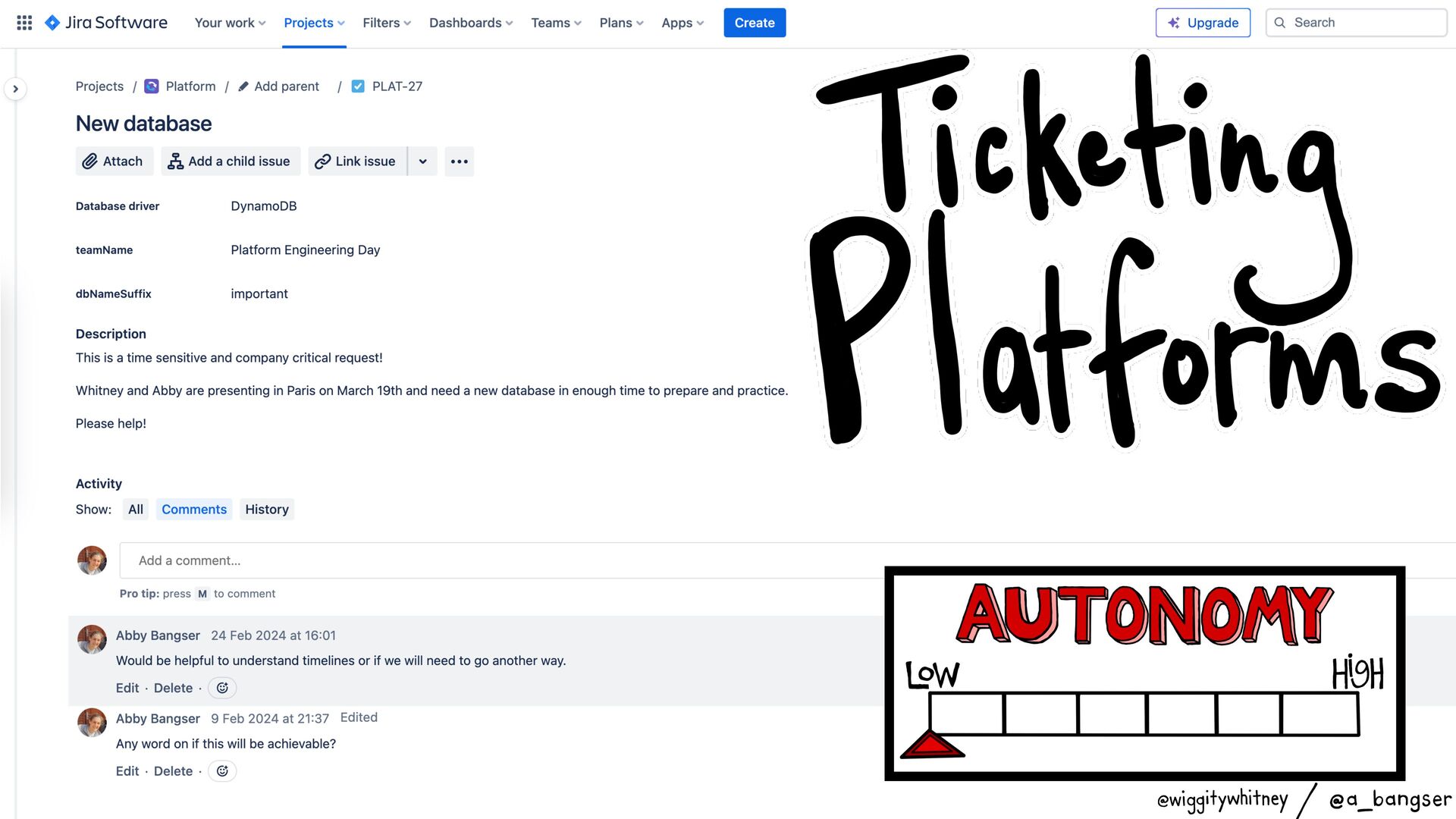Click the Platform project icon in breadcrumbs
1456x819 pixels.
(152, 86)
